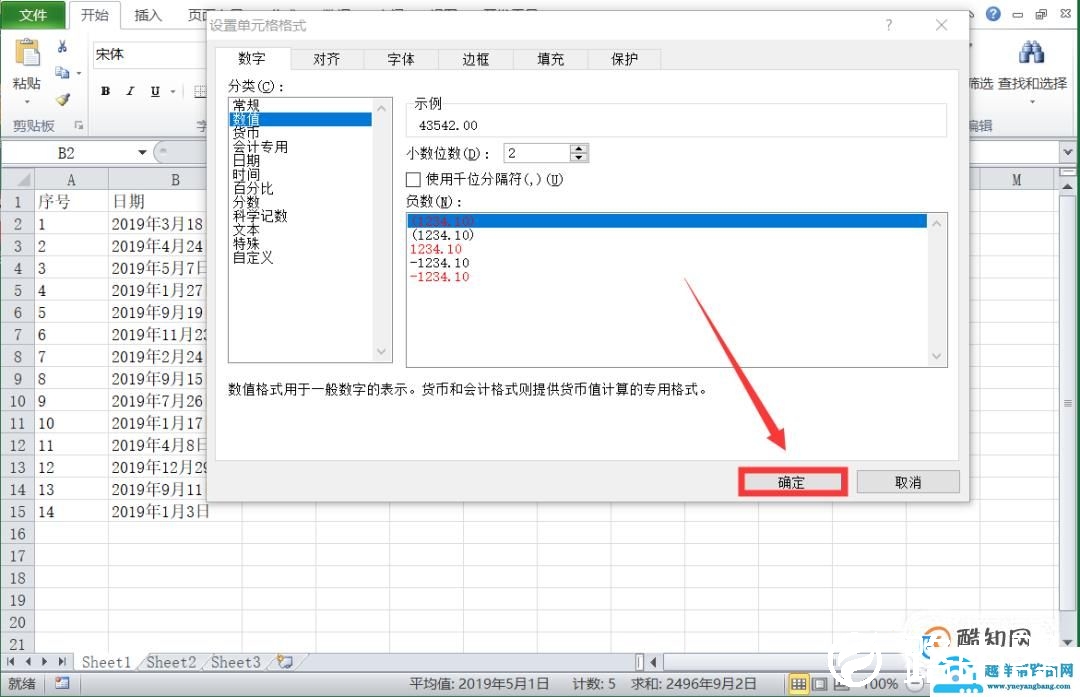Switch to the 边框 tab

475,59
